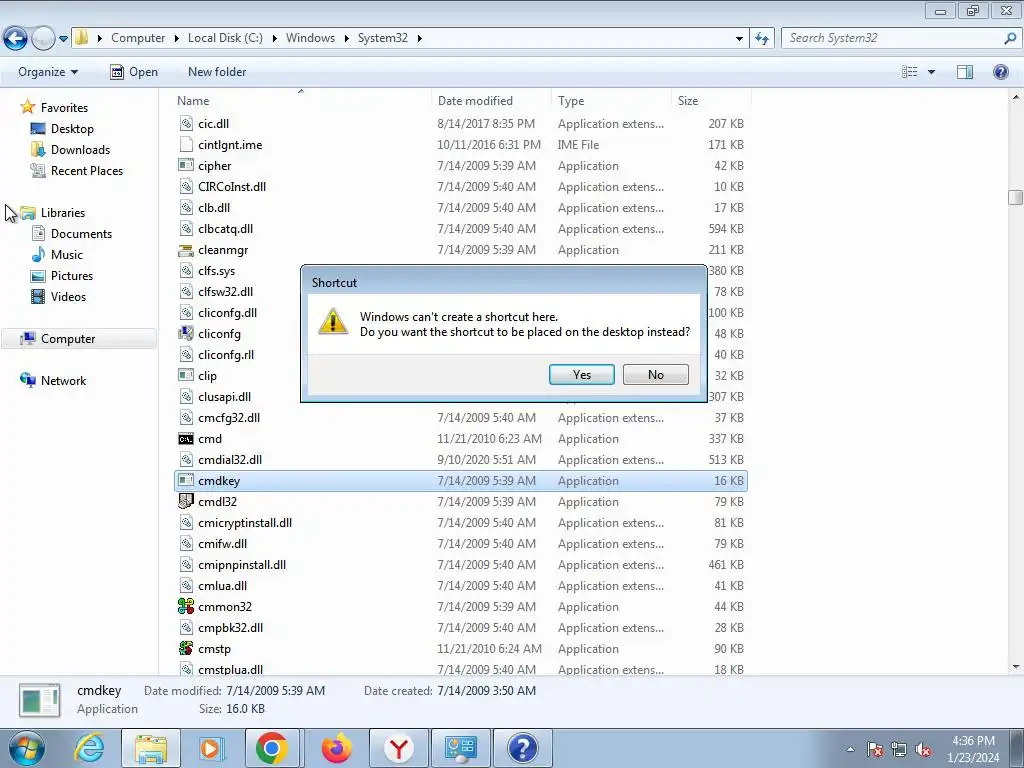
Task: Select the cipher application icon
Action: click(186, 166)
